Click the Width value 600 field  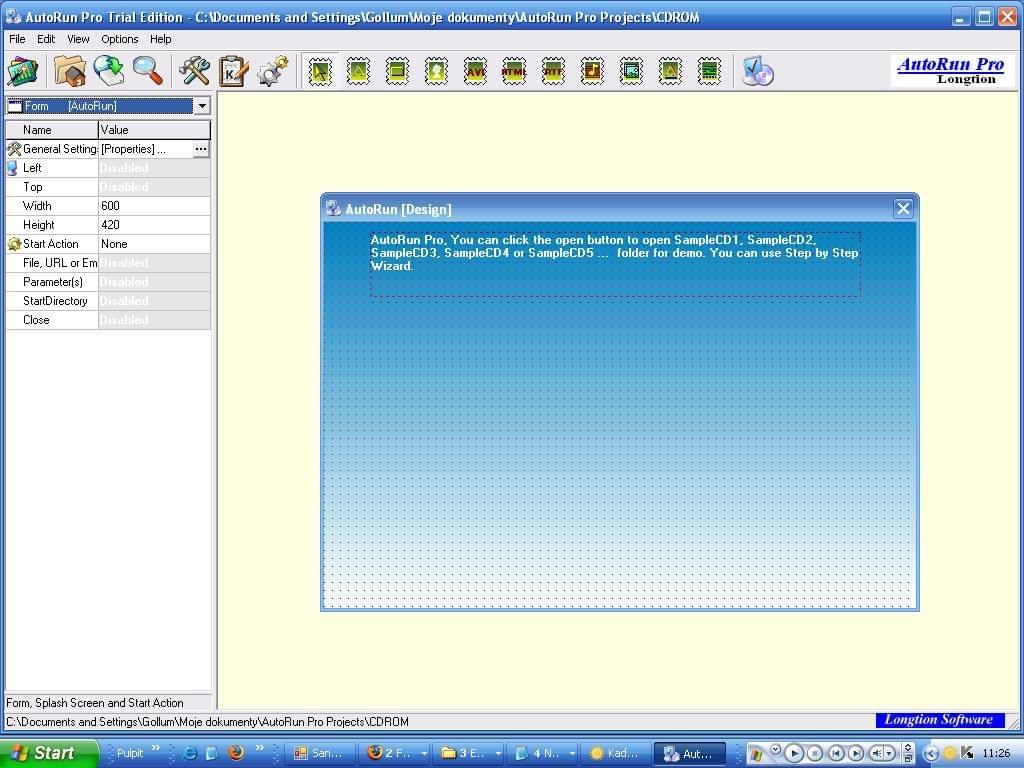pos(154,206)
